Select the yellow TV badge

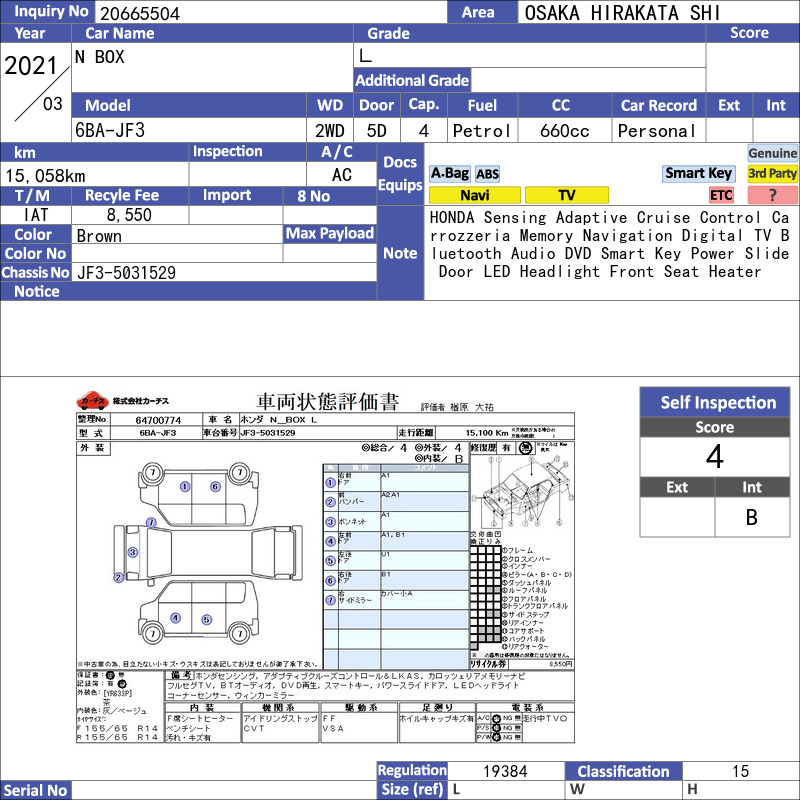point(566,195)
